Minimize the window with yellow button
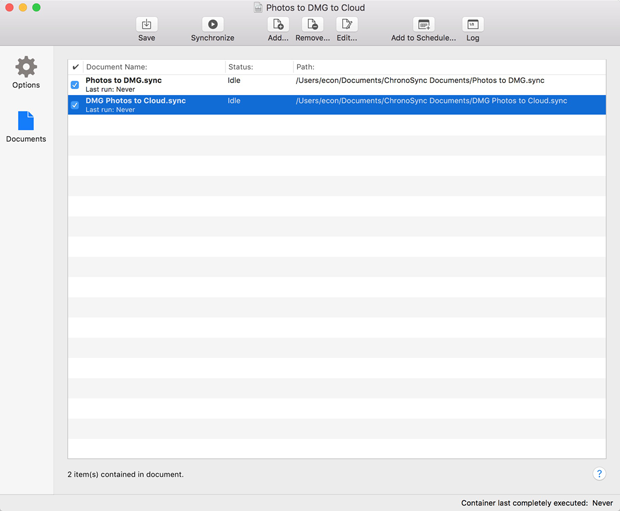 pos(23,7)
